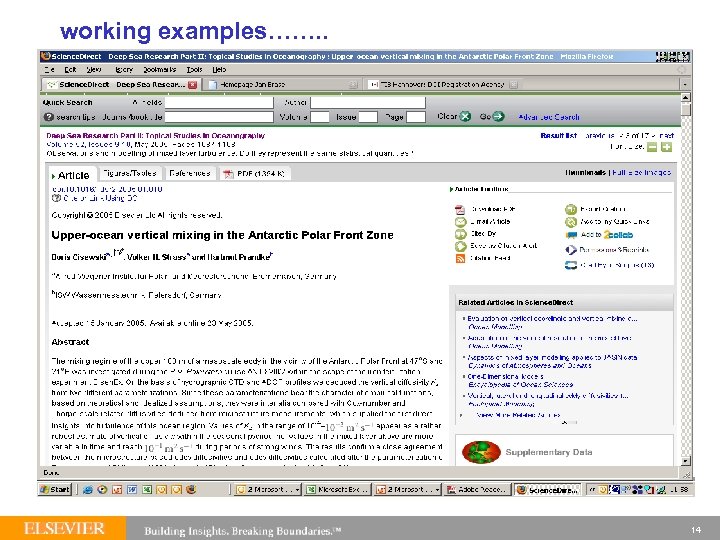Click the Author search input
Image resolution: width=720 pixels, height=540 pixels.
368,102
